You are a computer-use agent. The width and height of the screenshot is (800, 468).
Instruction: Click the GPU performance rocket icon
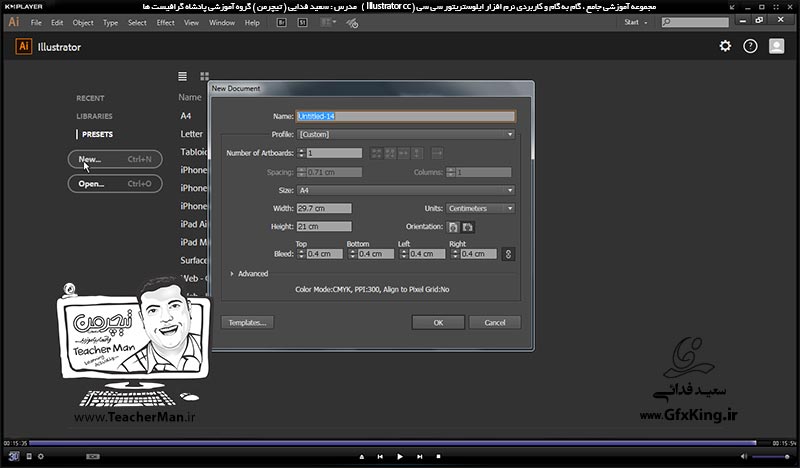(x=352, y=23)
